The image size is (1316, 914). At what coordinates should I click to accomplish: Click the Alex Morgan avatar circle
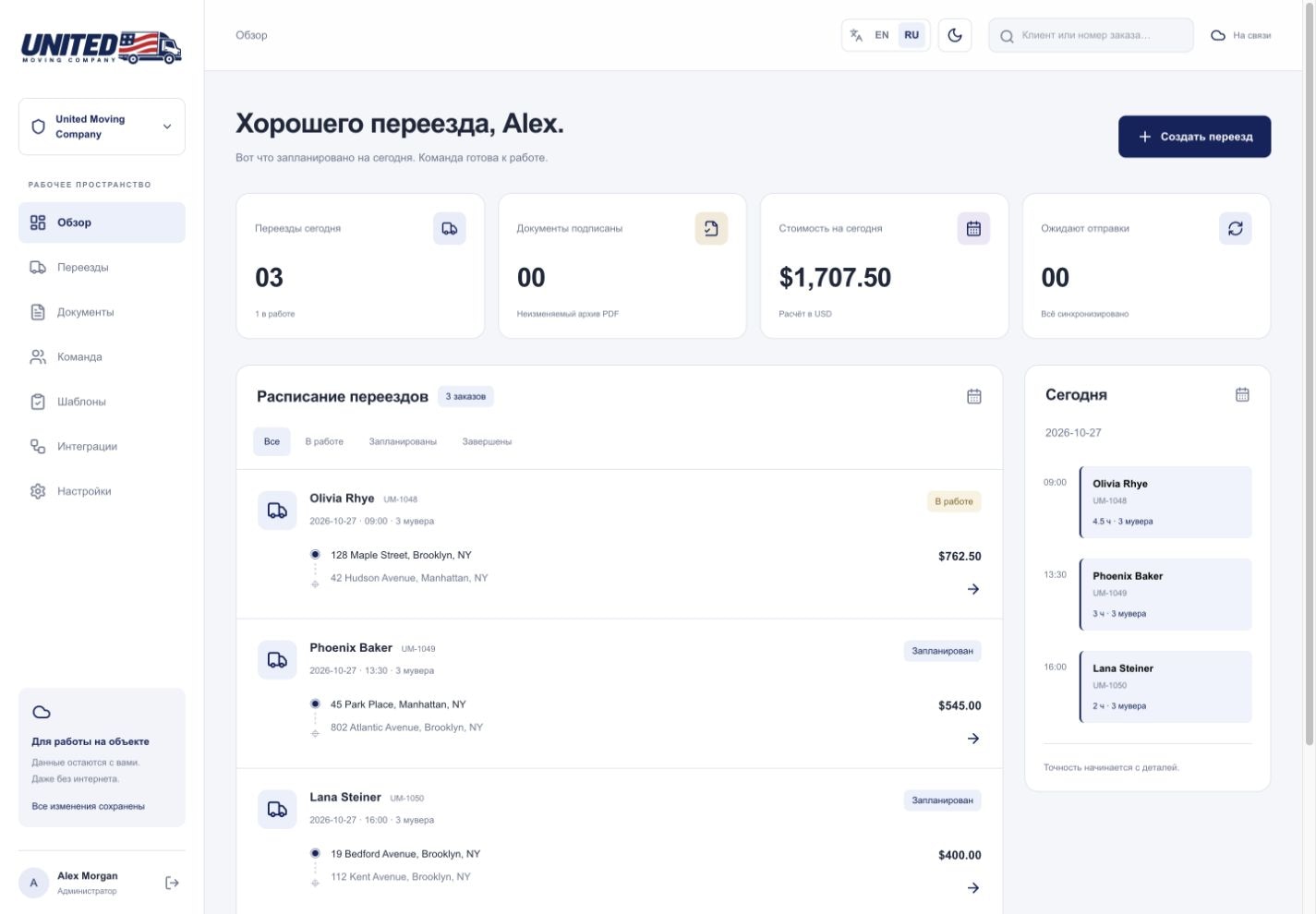[x=34, y=883]
